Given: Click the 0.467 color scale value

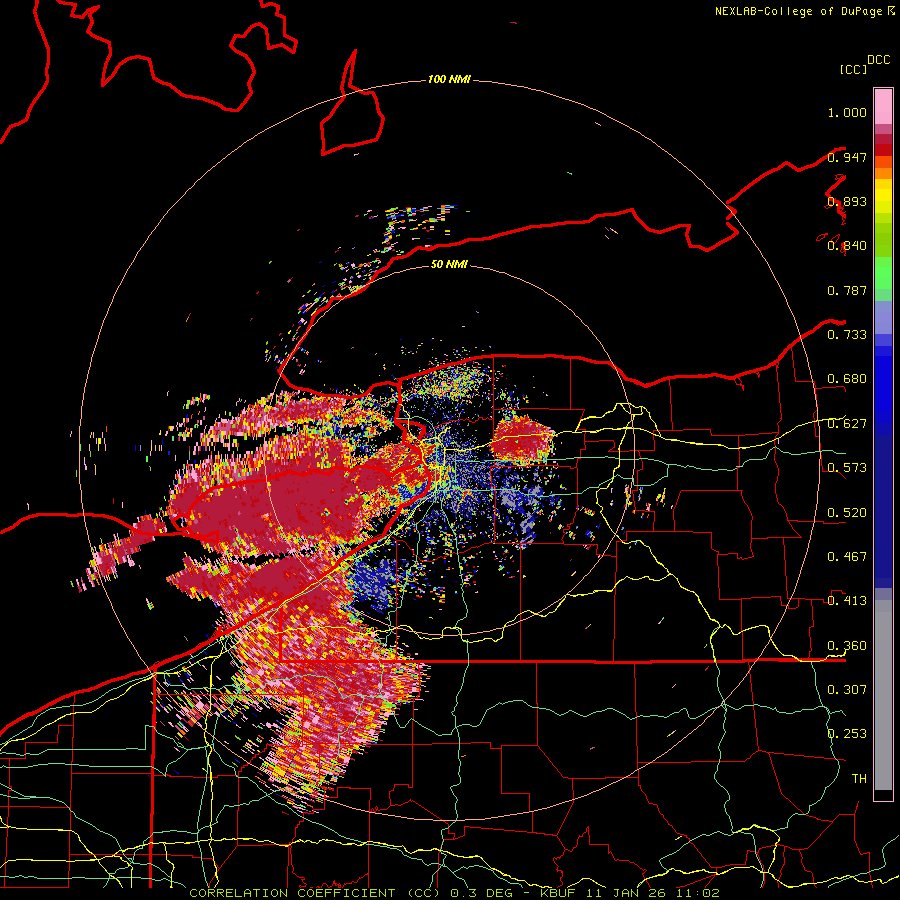Looking at the screenshot, I should (847, 557).
